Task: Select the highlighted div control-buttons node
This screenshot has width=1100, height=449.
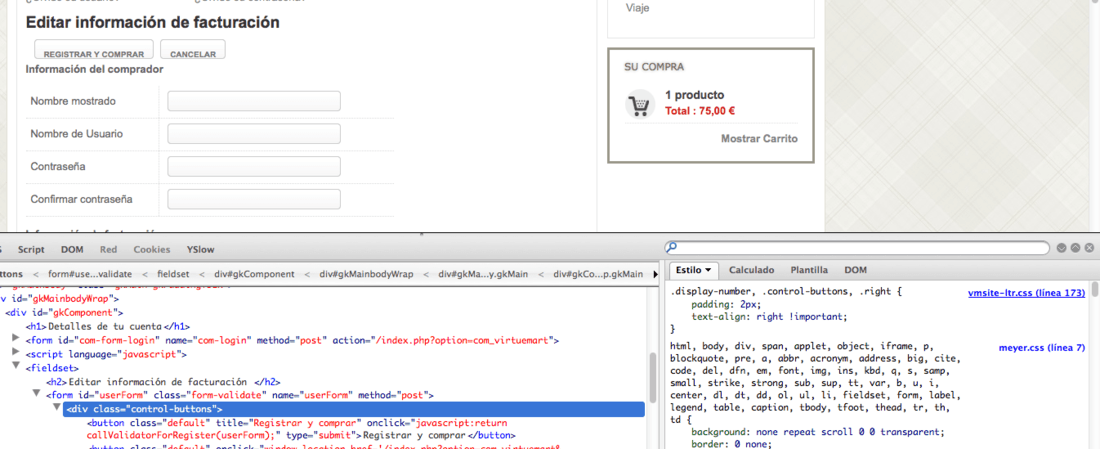Action: tap(354, 409)
